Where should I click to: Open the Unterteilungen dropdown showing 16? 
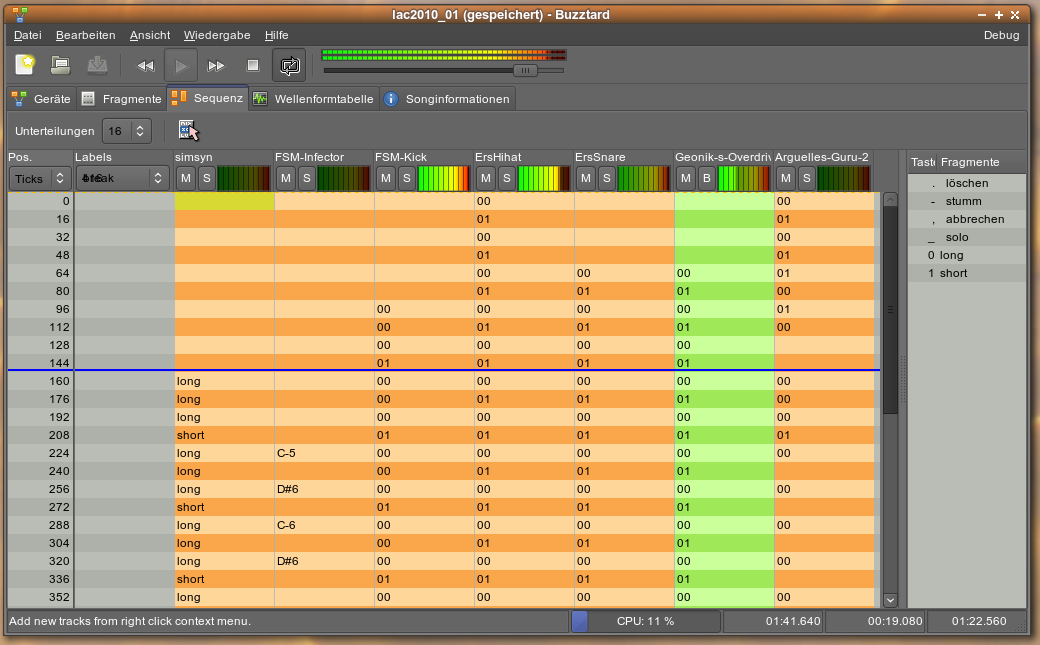[126, 131]
